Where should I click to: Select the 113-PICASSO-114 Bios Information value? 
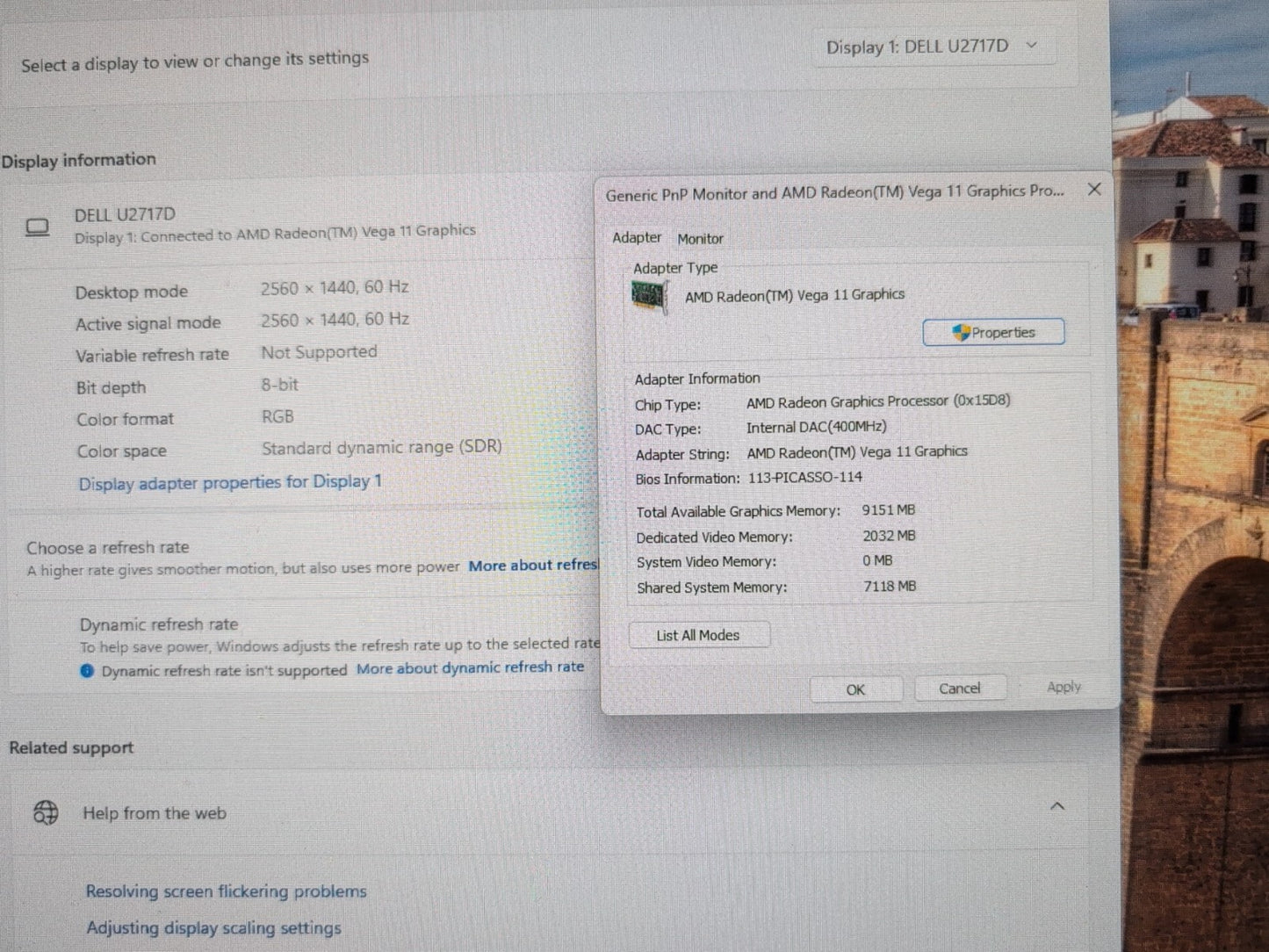[805, 478]
